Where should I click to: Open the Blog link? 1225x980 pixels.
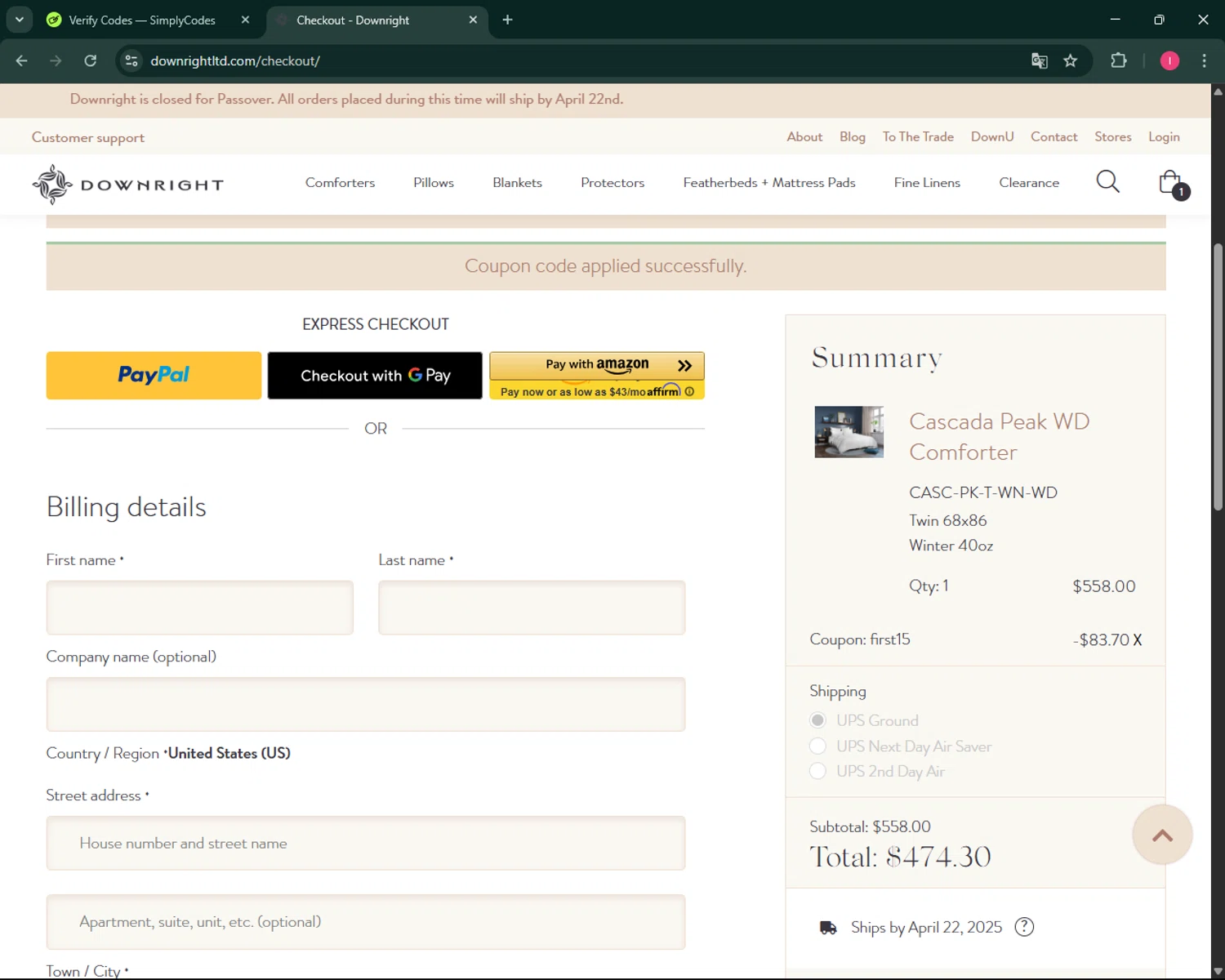point(853,137)
